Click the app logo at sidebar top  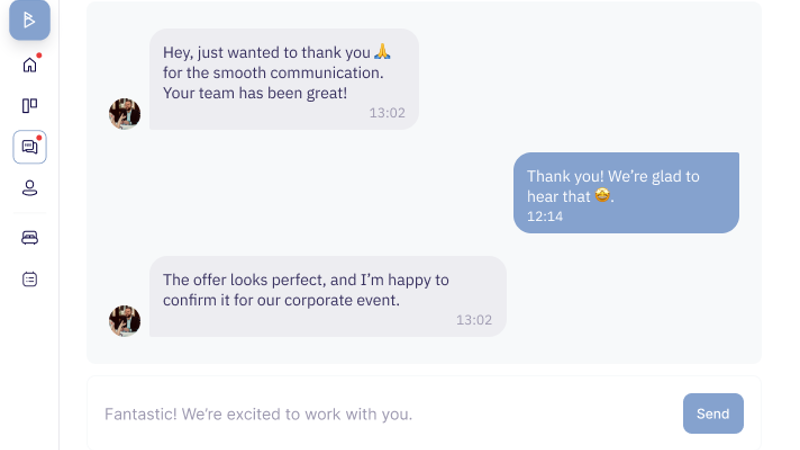tap(30, 19)
